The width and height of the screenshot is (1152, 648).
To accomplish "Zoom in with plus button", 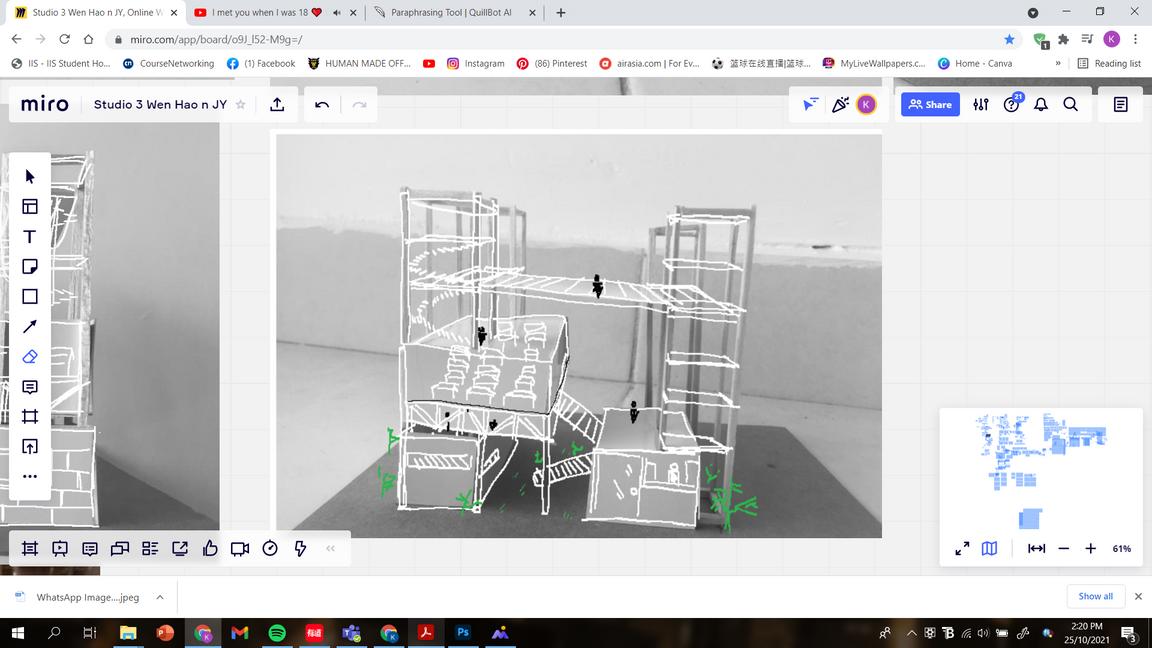I will (x=1090, y=549).
